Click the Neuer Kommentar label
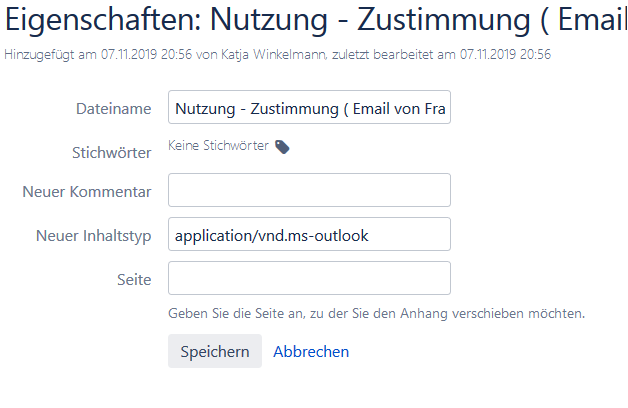The image size is (628, 408). [x=87, y=192]
